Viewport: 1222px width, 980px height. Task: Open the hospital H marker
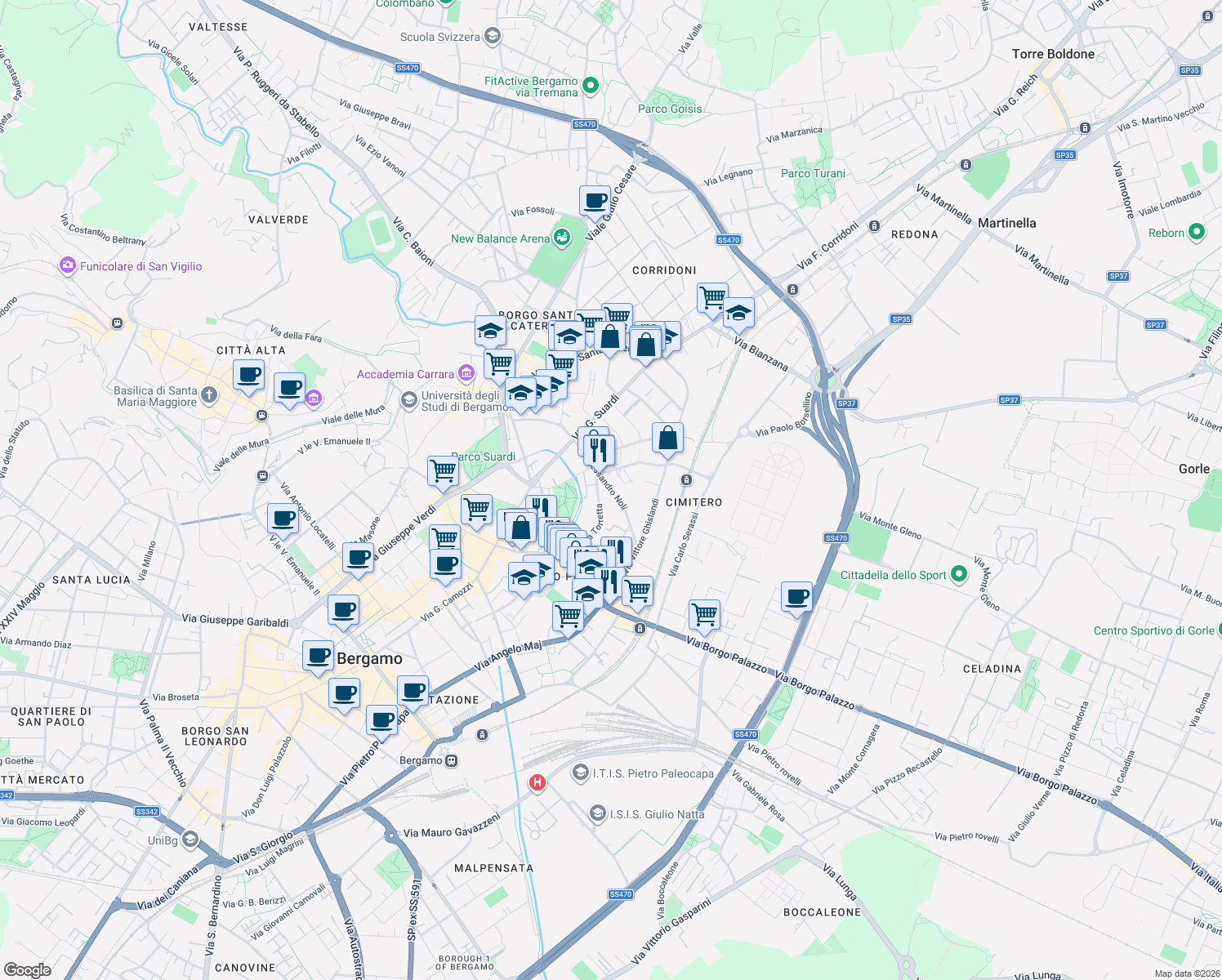[537, 782]
